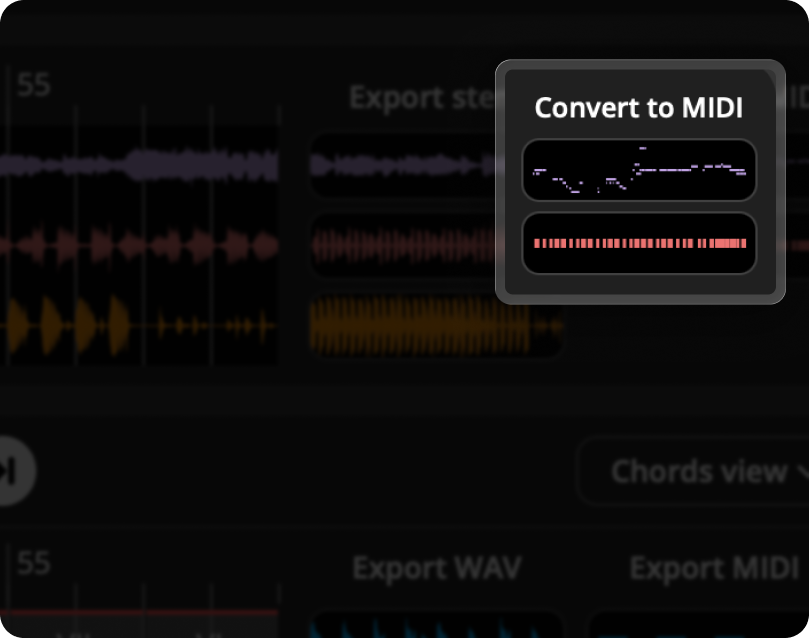809x638 pixels.
Task: Click the chevron arrow beside Chords view
Action: click(x=799, y=471)
